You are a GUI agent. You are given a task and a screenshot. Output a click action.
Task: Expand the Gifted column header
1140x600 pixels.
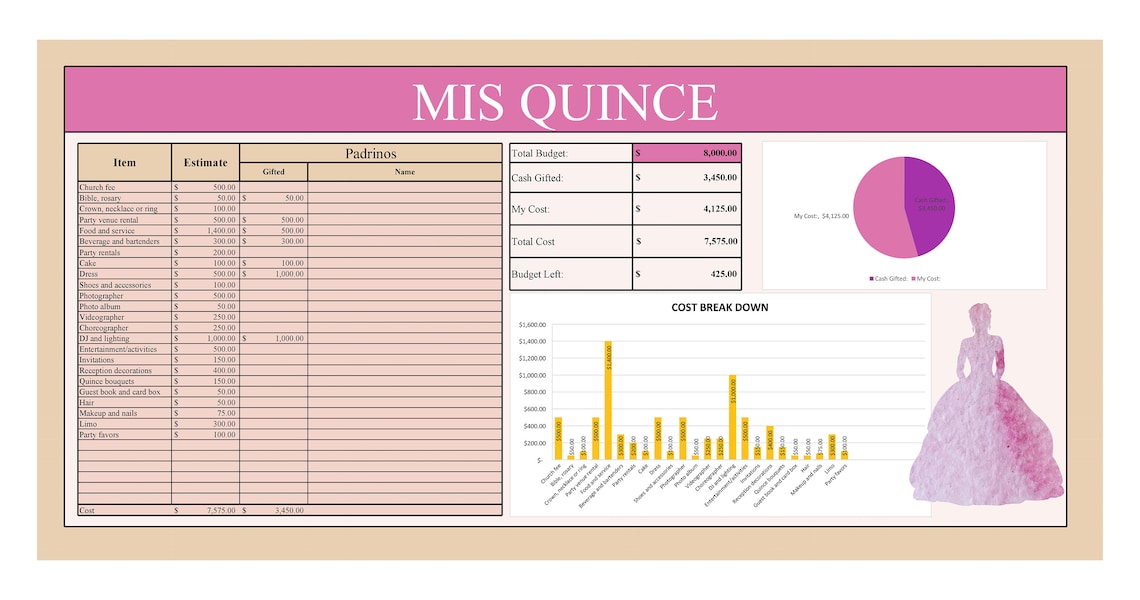coord(273,171)
